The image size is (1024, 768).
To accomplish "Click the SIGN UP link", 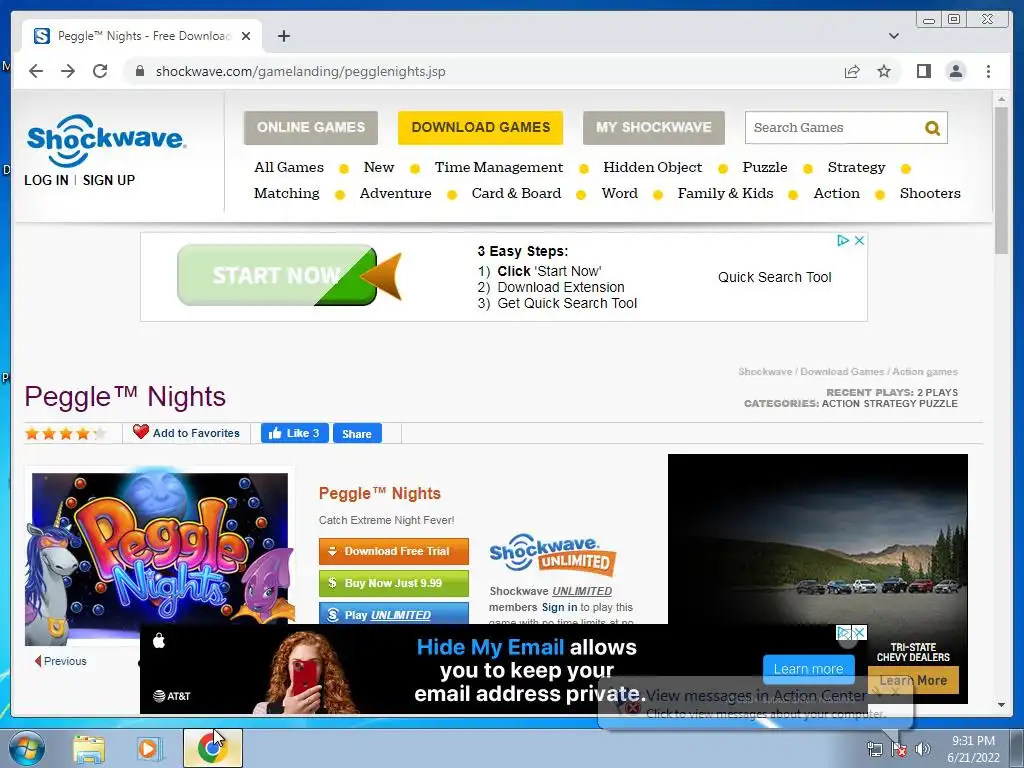I will point(108,180).
